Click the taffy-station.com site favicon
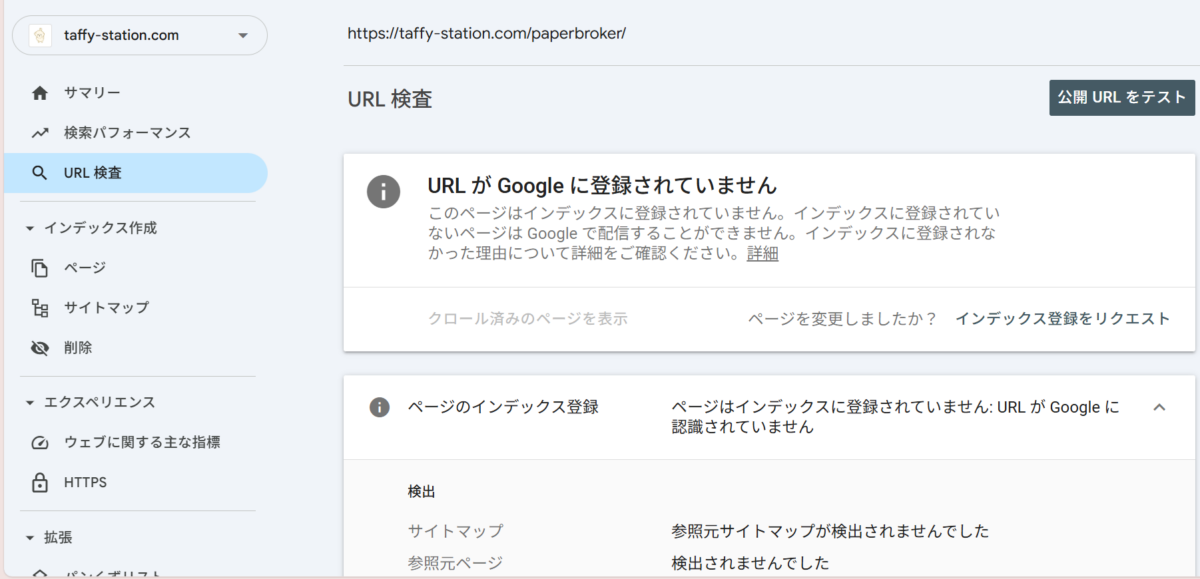 coord(40,35)
